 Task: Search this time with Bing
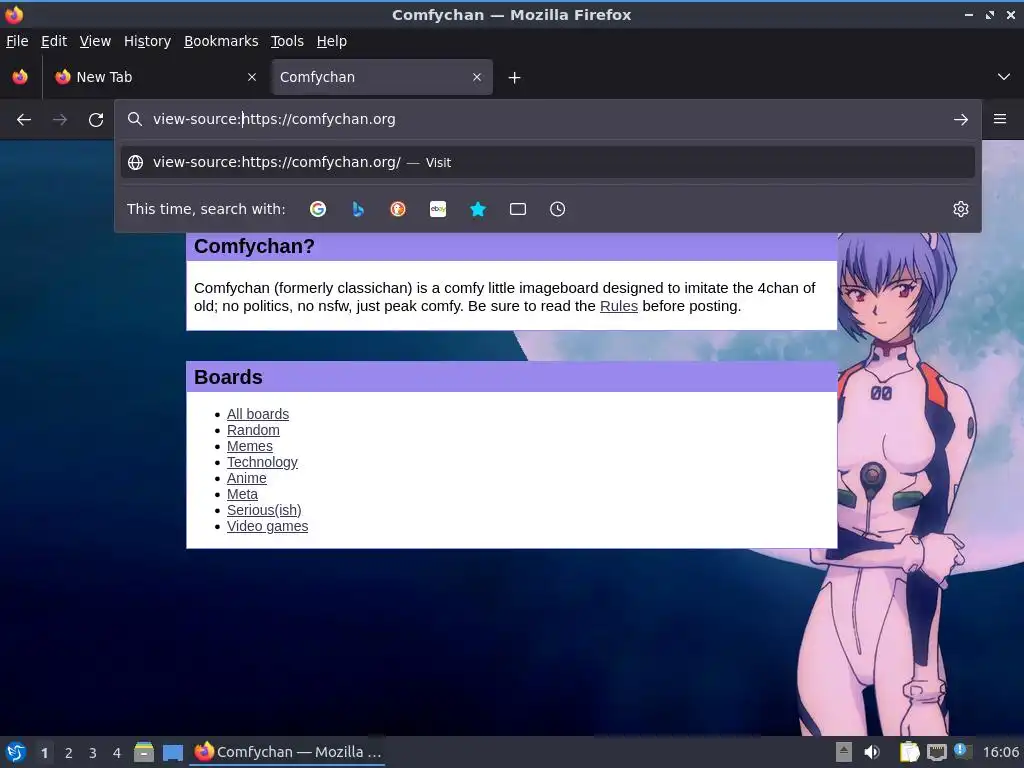[x=358, y=209]
